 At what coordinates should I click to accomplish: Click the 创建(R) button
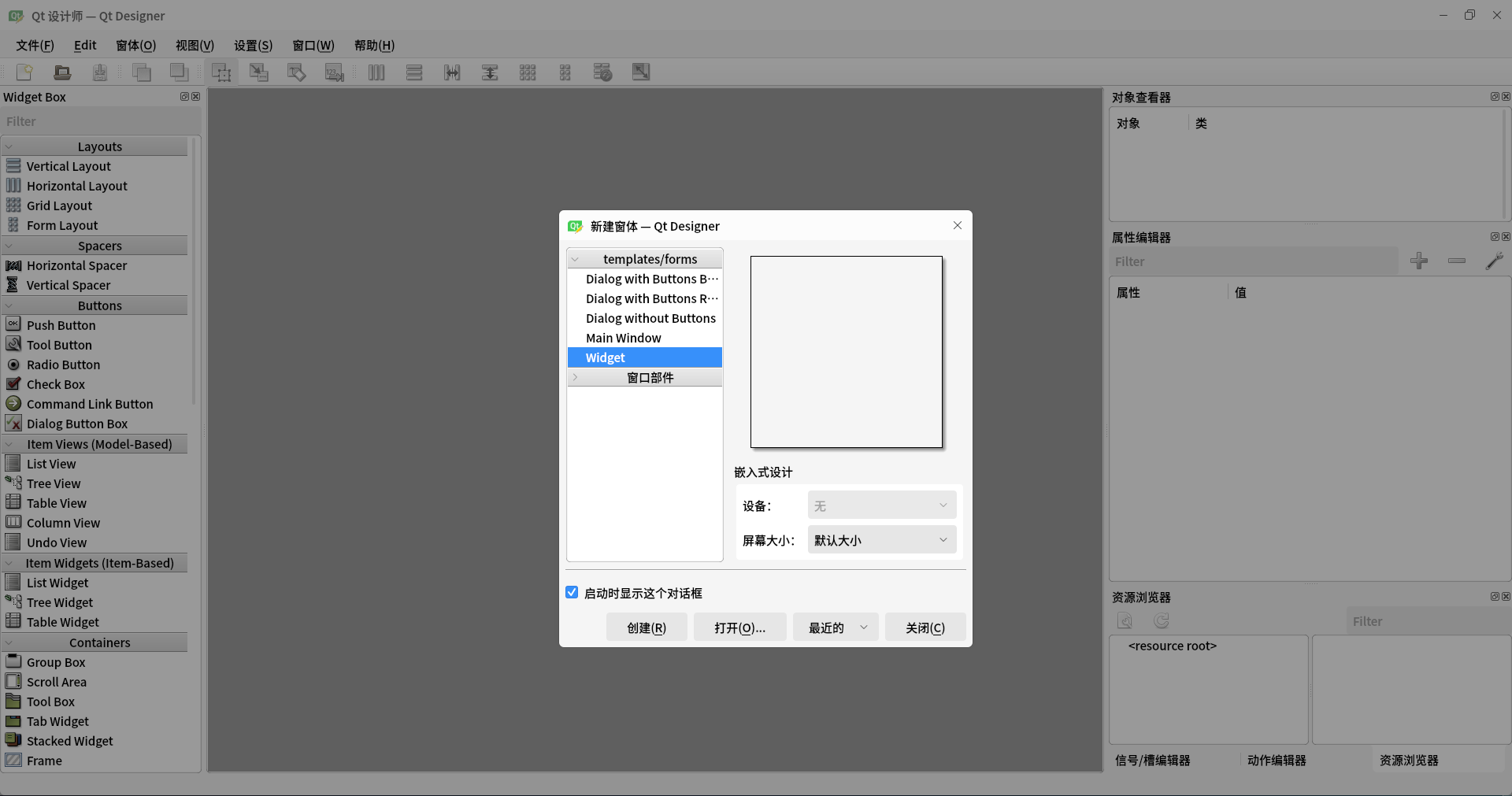click(646, 627)
